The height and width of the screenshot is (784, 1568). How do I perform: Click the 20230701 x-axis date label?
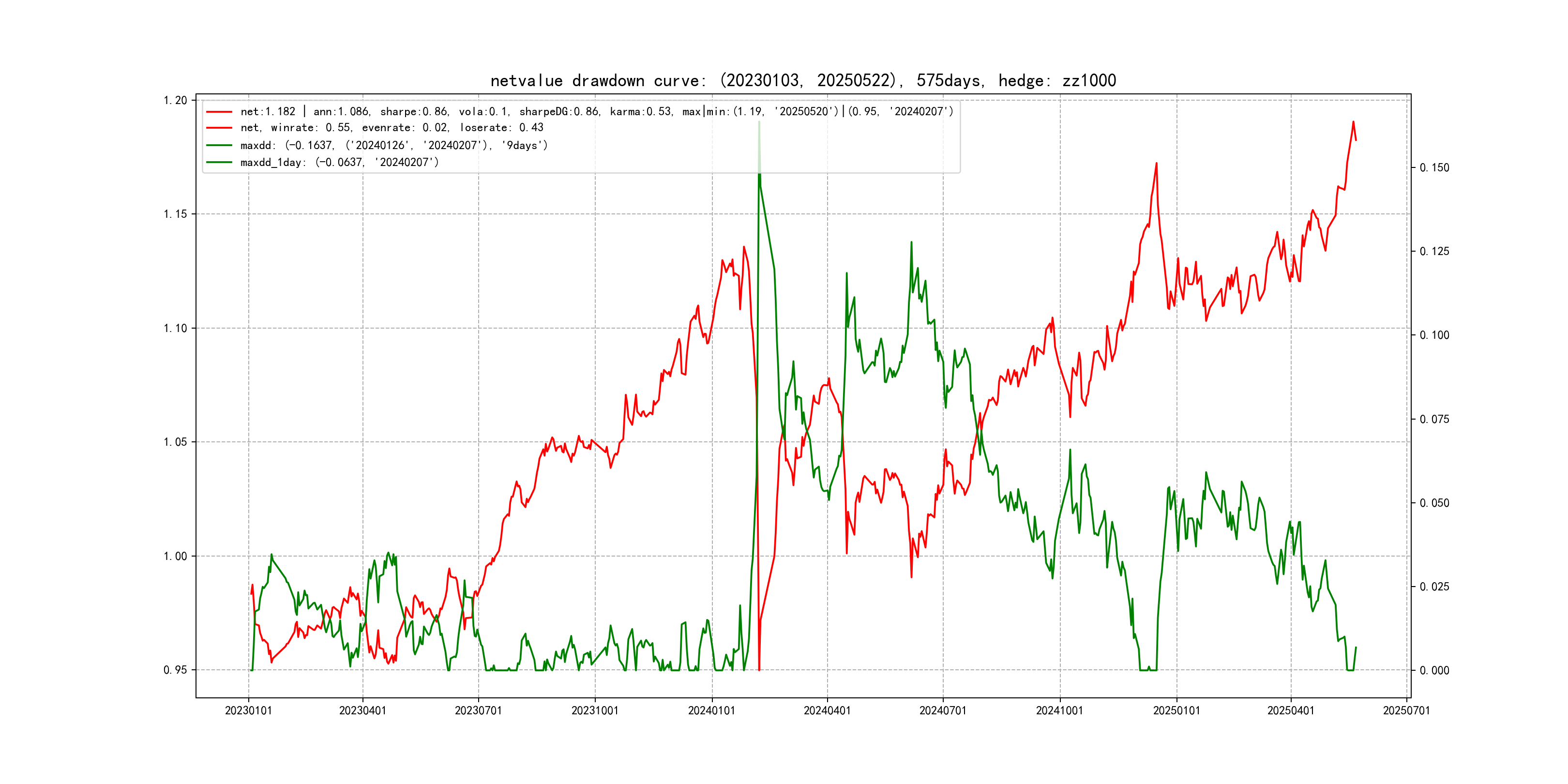[478, 710]
